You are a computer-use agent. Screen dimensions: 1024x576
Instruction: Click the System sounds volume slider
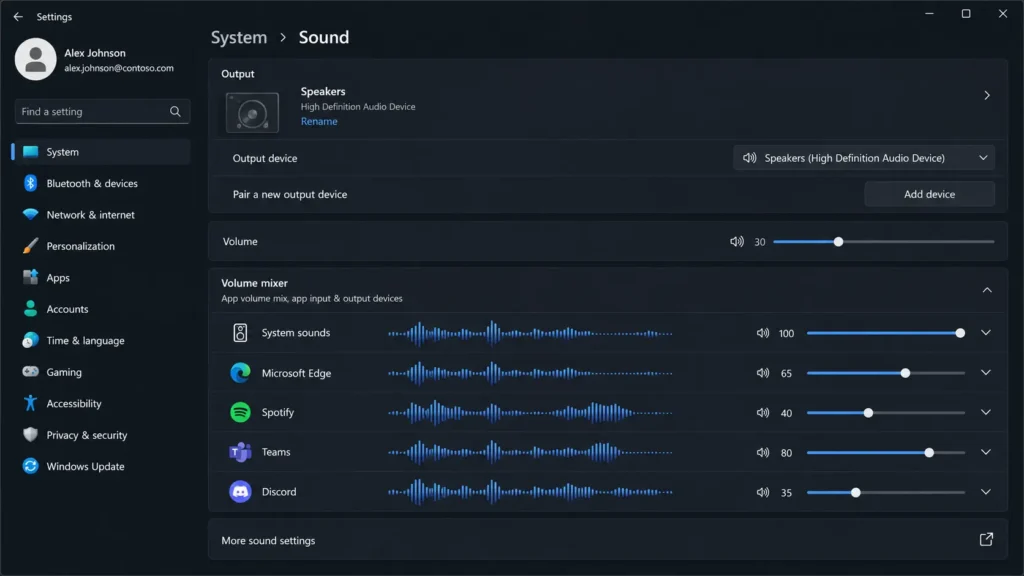[x=886, y=333]
